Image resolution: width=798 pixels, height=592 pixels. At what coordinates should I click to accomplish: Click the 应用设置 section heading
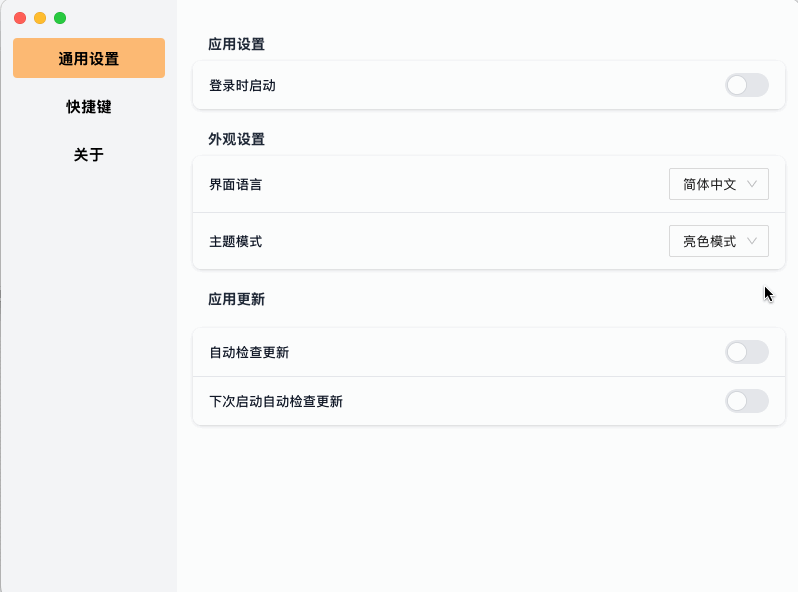(x=236, y=44)
